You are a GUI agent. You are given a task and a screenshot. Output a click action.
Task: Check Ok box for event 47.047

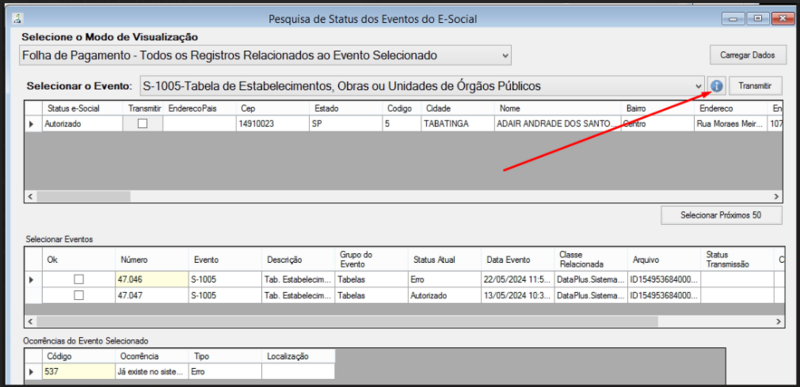tap(79, 295)
